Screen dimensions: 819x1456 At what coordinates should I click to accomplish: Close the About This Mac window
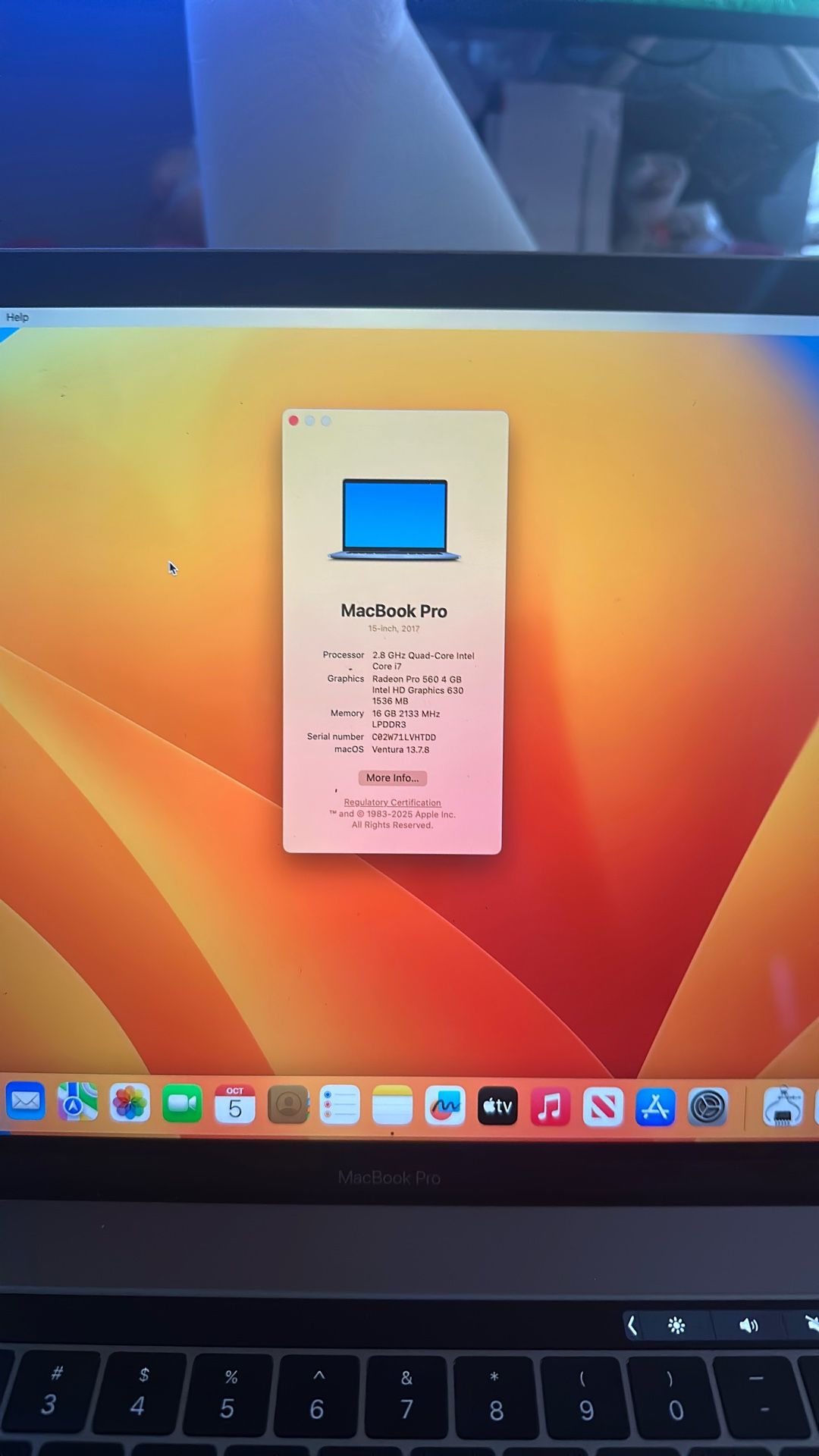tap(293, 421)
